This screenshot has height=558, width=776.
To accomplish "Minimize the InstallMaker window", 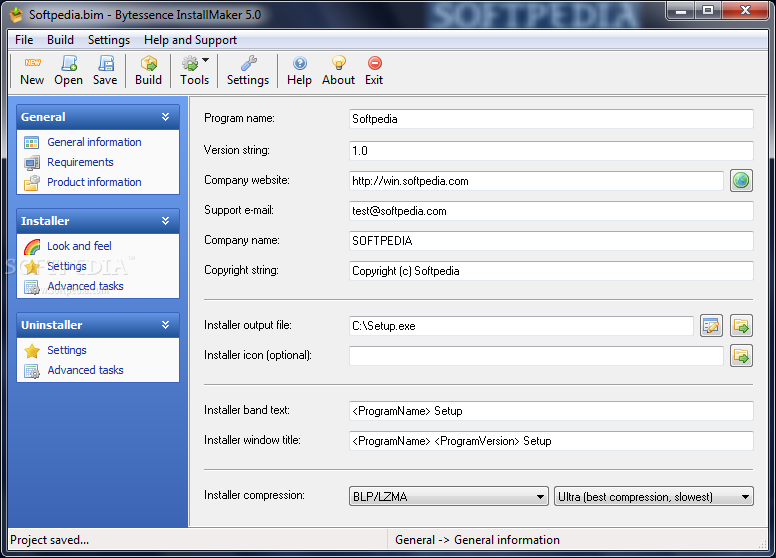I will pyautogui.click(x=681, y=10).
